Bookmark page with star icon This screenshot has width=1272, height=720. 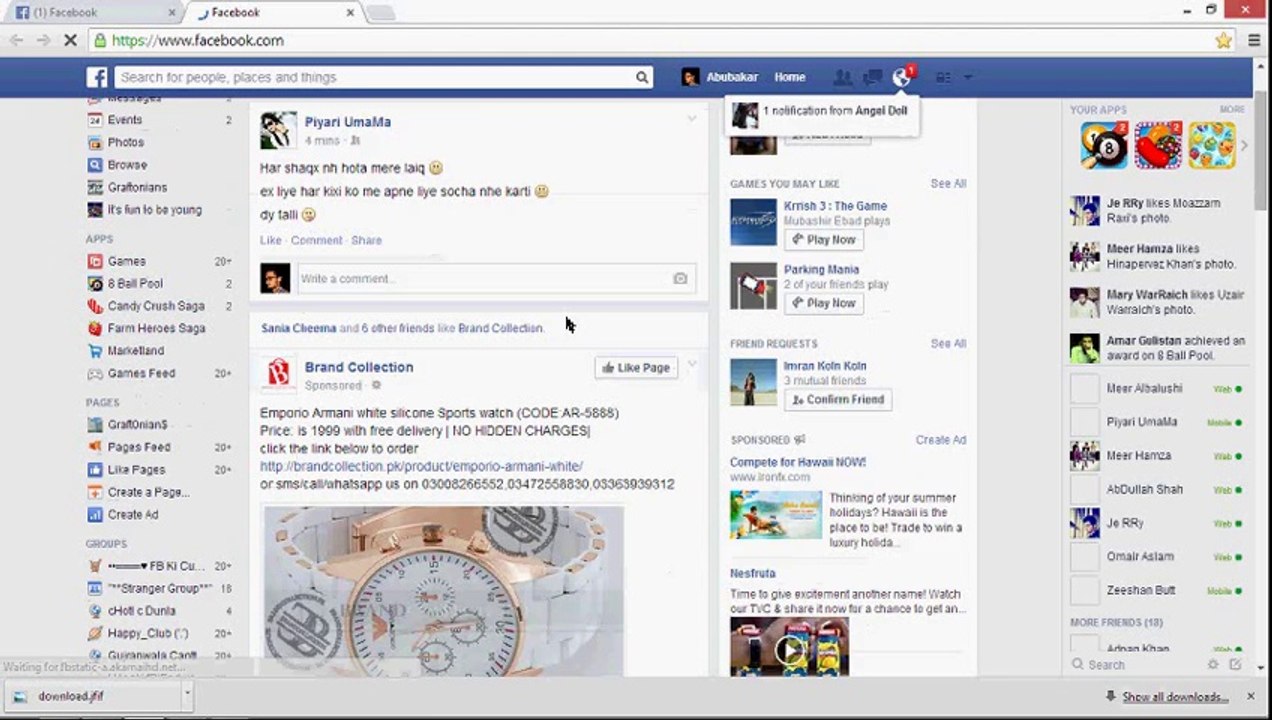click(x=1223, y=41)
